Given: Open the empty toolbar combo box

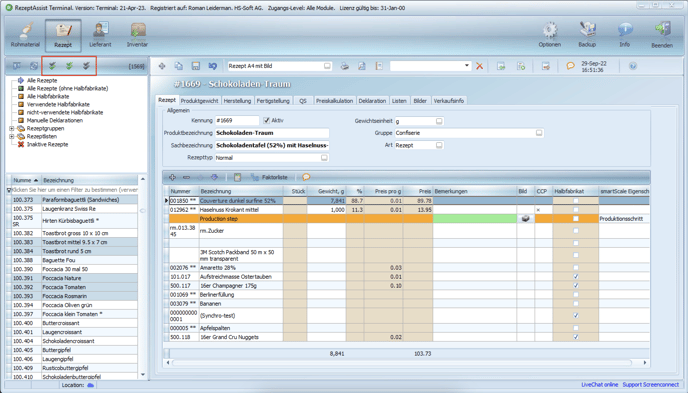Looking at the screenshot, I should coord(466,66).
